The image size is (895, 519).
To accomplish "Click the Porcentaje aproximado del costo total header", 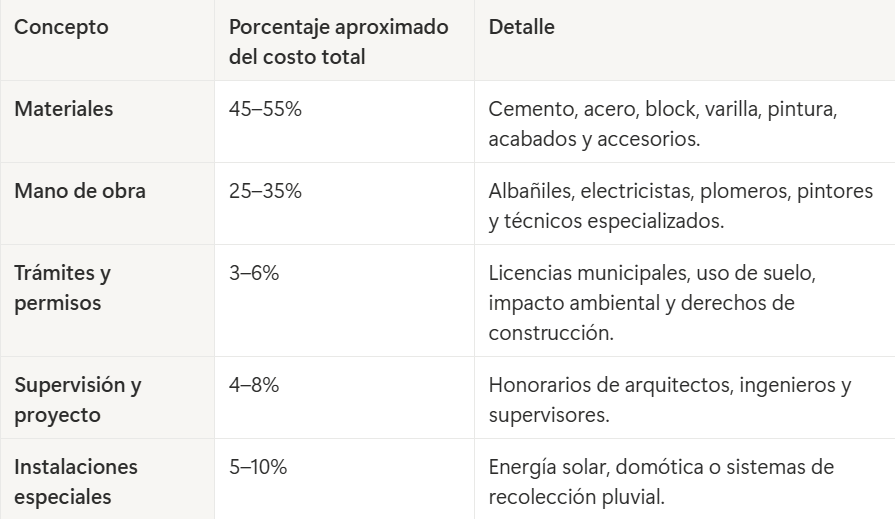I will click(339, 42).
